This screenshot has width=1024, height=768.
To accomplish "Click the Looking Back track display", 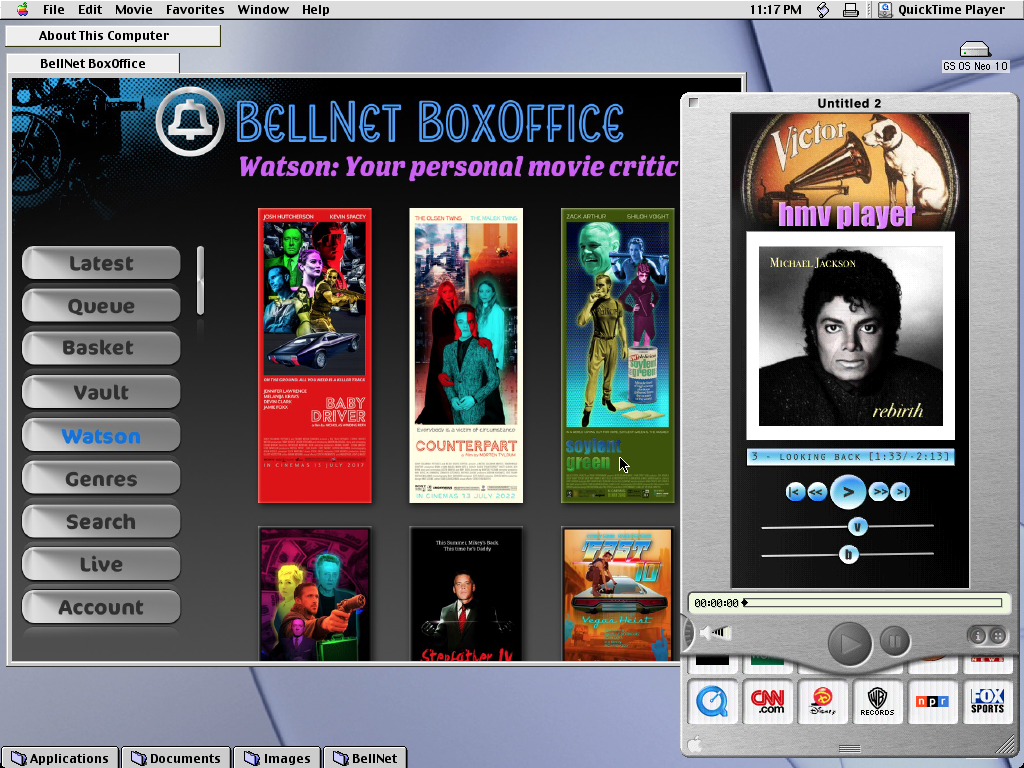I will pyautogui.click(x=850, y=456).
